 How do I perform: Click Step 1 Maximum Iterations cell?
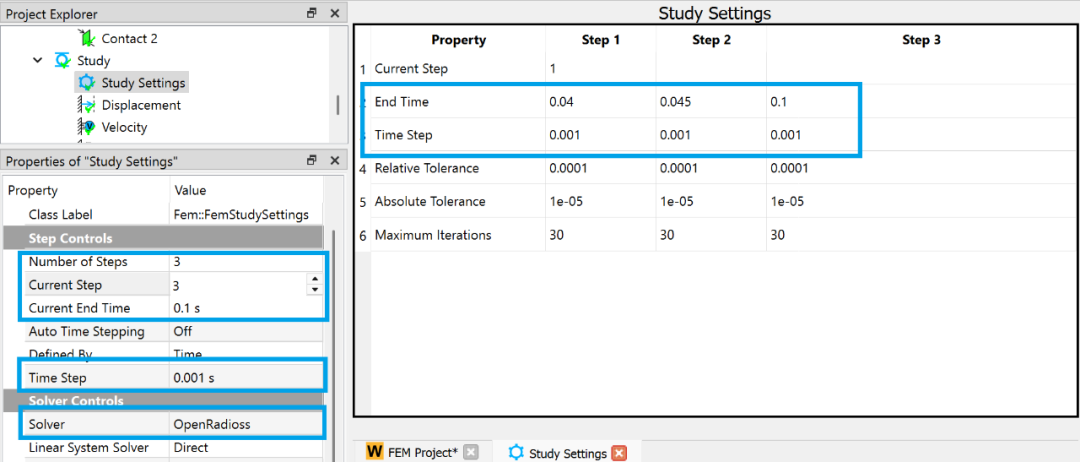point(601,235)
